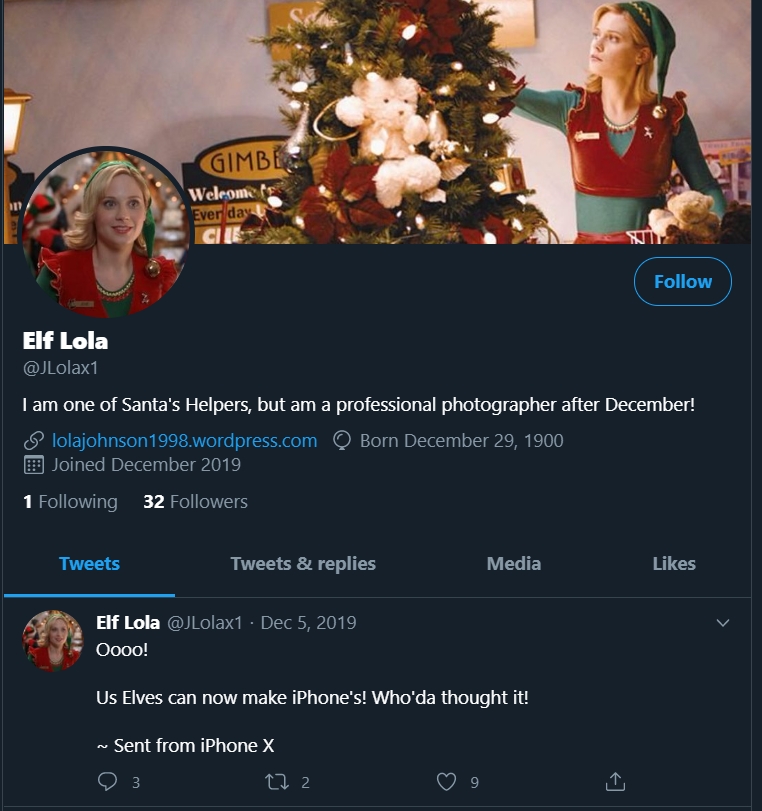Image resolution: width=762 pixels, height=811 pixels.
Task: Switch to Tweets & replies tab
Action: 303,564
